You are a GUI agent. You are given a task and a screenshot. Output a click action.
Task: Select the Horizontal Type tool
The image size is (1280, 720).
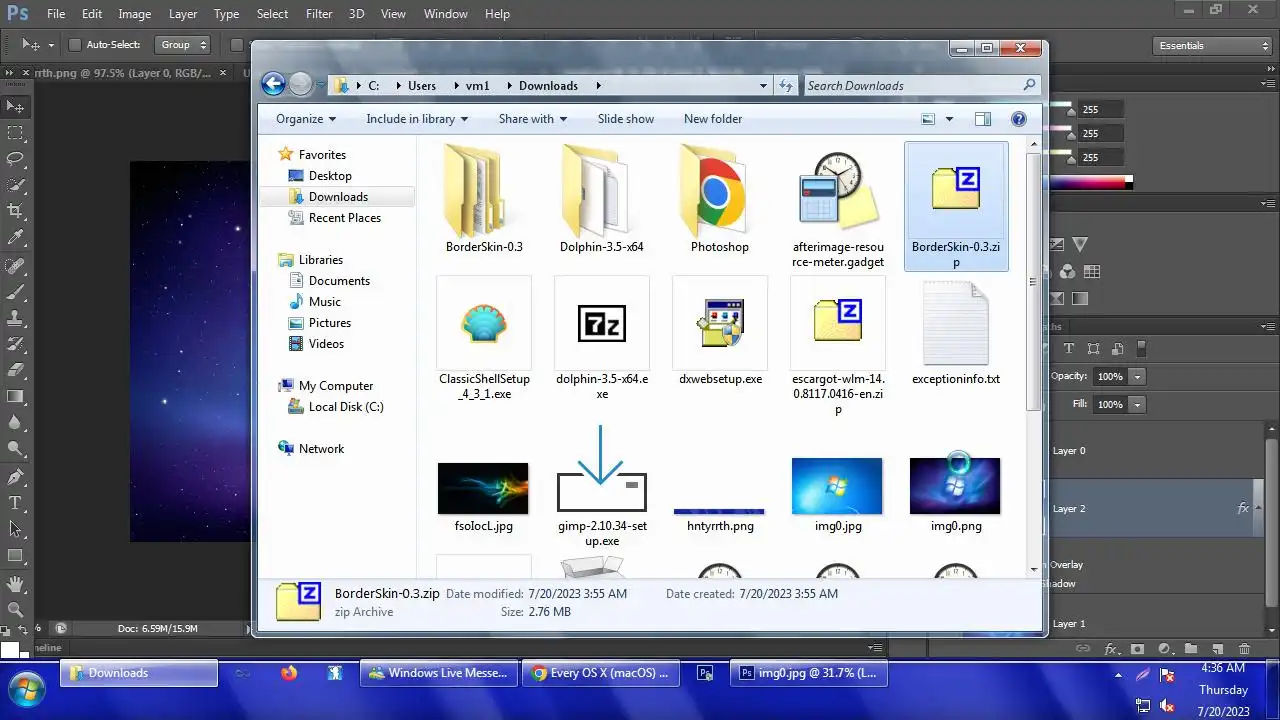tap(15, 503)
